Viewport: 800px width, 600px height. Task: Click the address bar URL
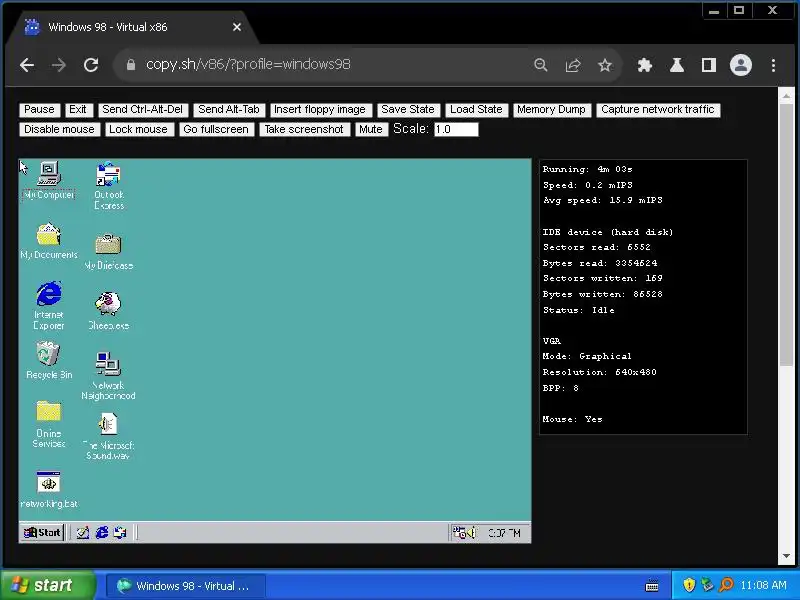pyautogui.click(x=248, y=64)
